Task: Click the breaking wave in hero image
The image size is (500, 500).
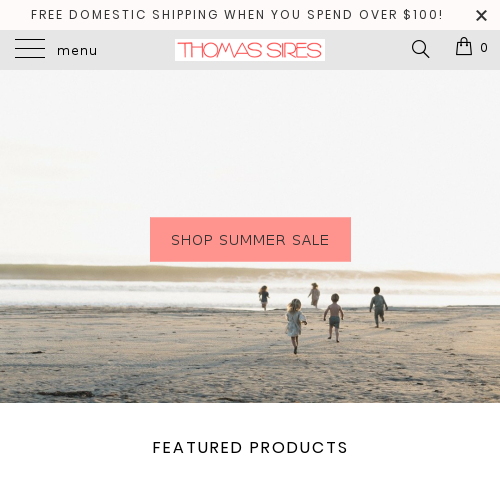Action: [250, 273]
